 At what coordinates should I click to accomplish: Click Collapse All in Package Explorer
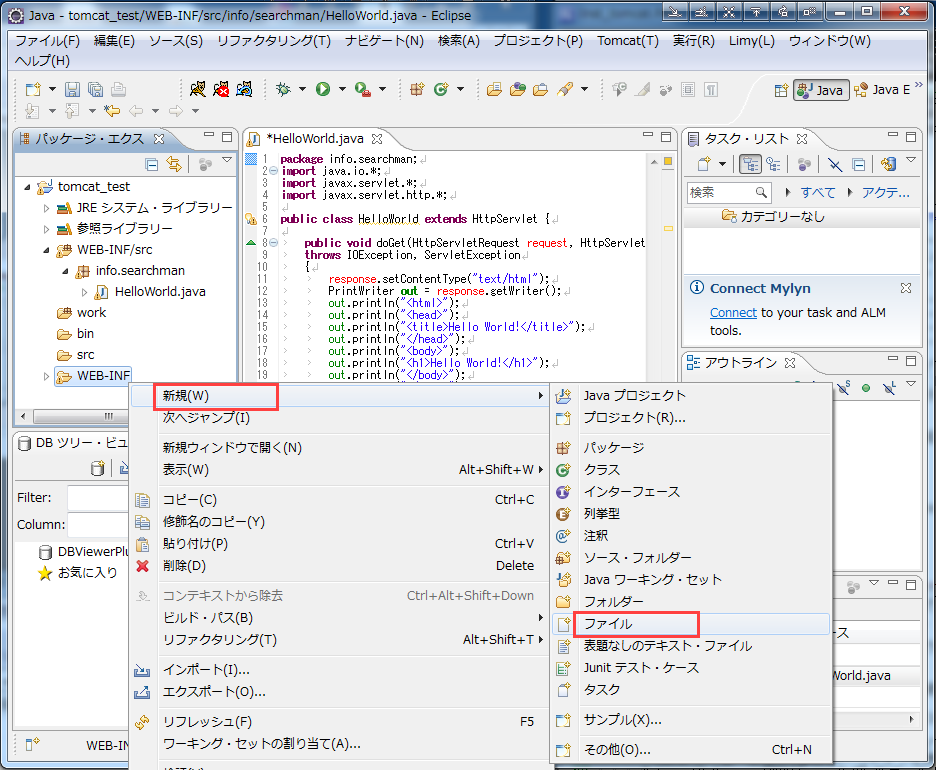[x=152, y=164]
